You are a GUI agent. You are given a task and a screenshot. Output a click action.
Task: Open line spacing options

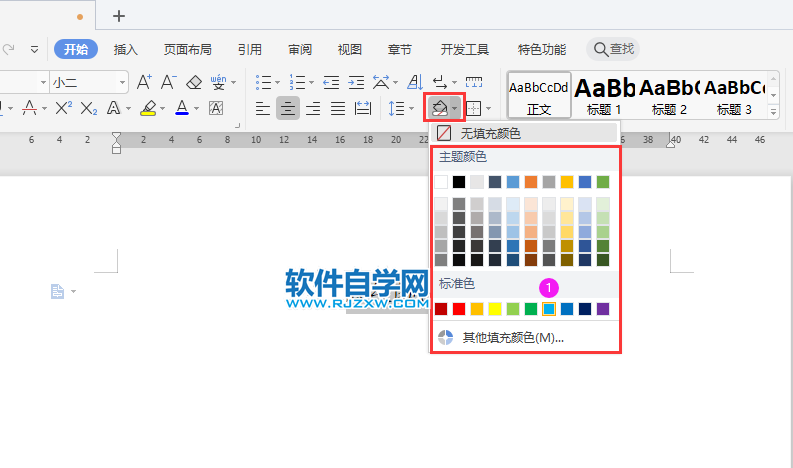click(x=396, y=108)
